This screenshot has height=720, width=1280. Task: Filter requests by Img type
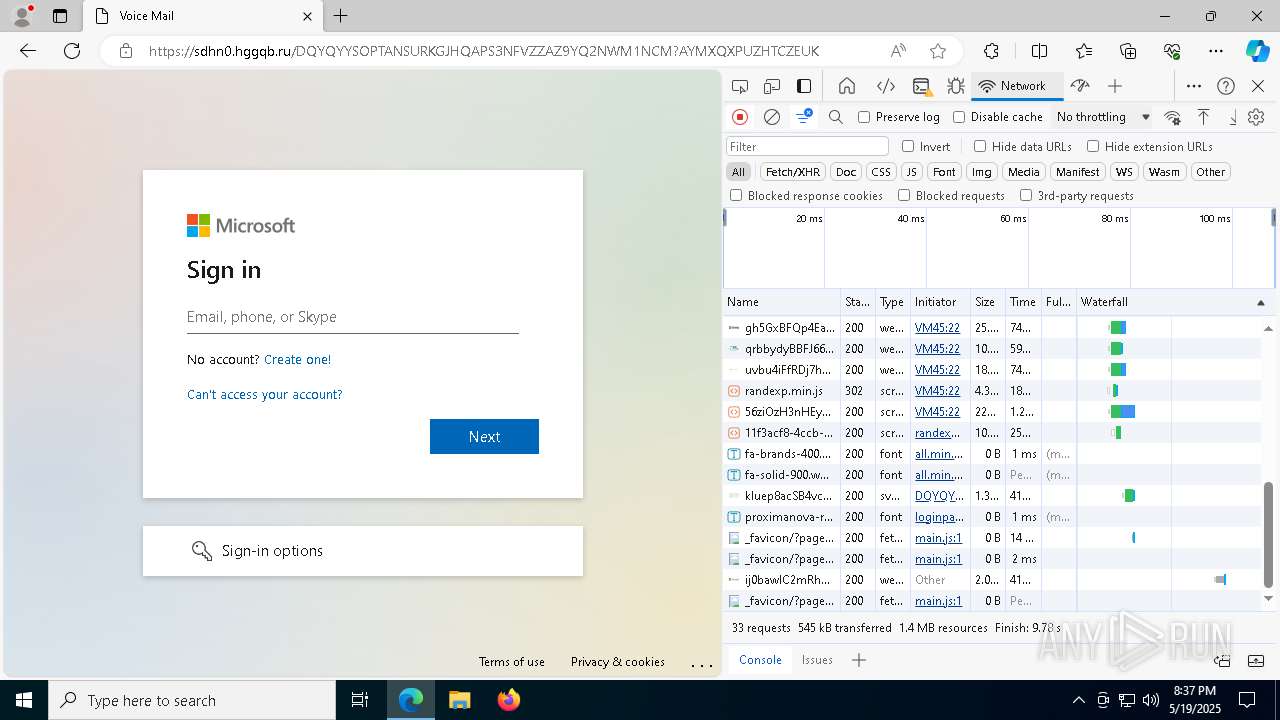(982, 172)
